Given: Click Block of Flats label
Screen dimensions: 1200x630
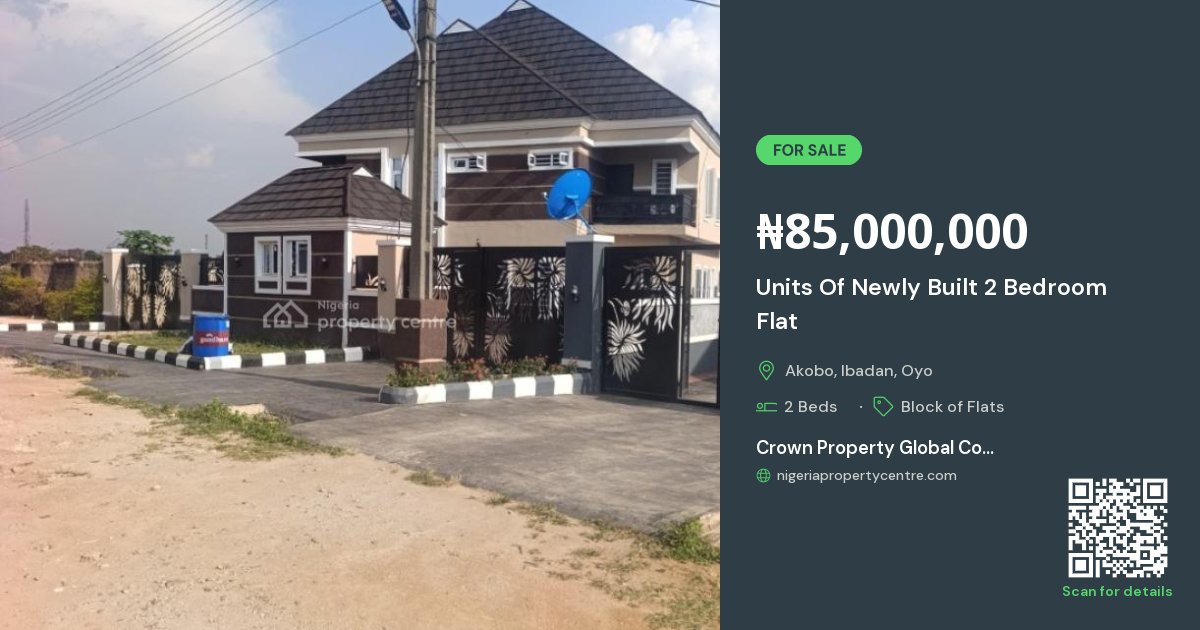Looking at the screenshot, I should [x=952, y=407].
